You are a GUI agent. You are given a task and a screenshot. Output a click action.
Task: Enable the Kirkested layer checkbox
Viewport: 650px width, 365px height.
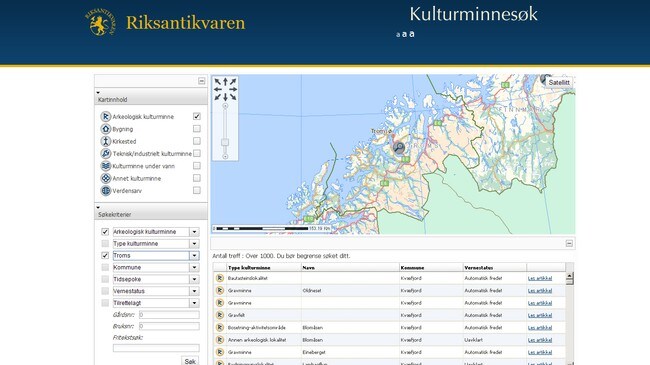197,141
